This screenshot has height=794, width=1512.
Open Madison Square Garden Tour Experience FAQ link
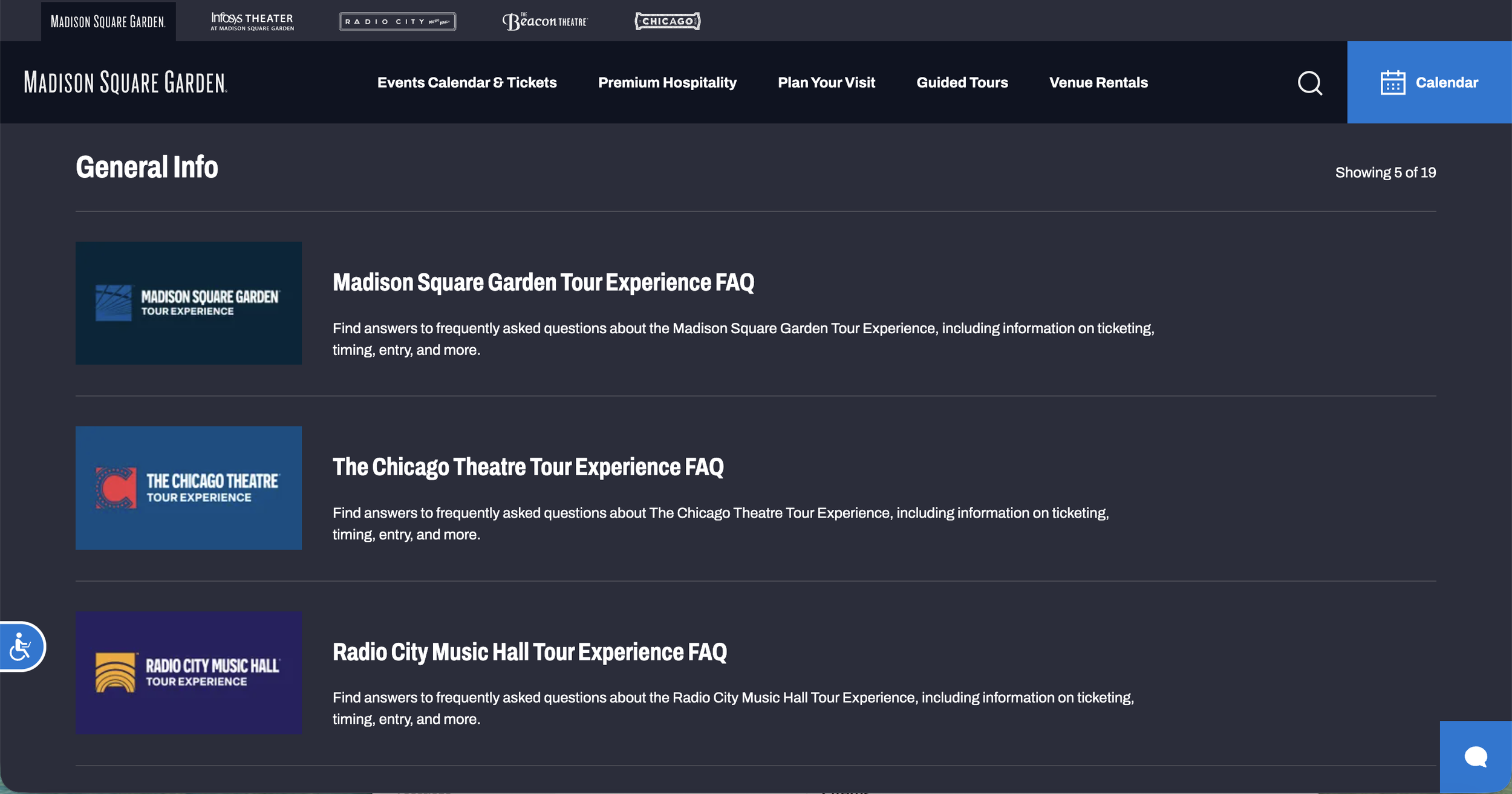tap(544, 282)
